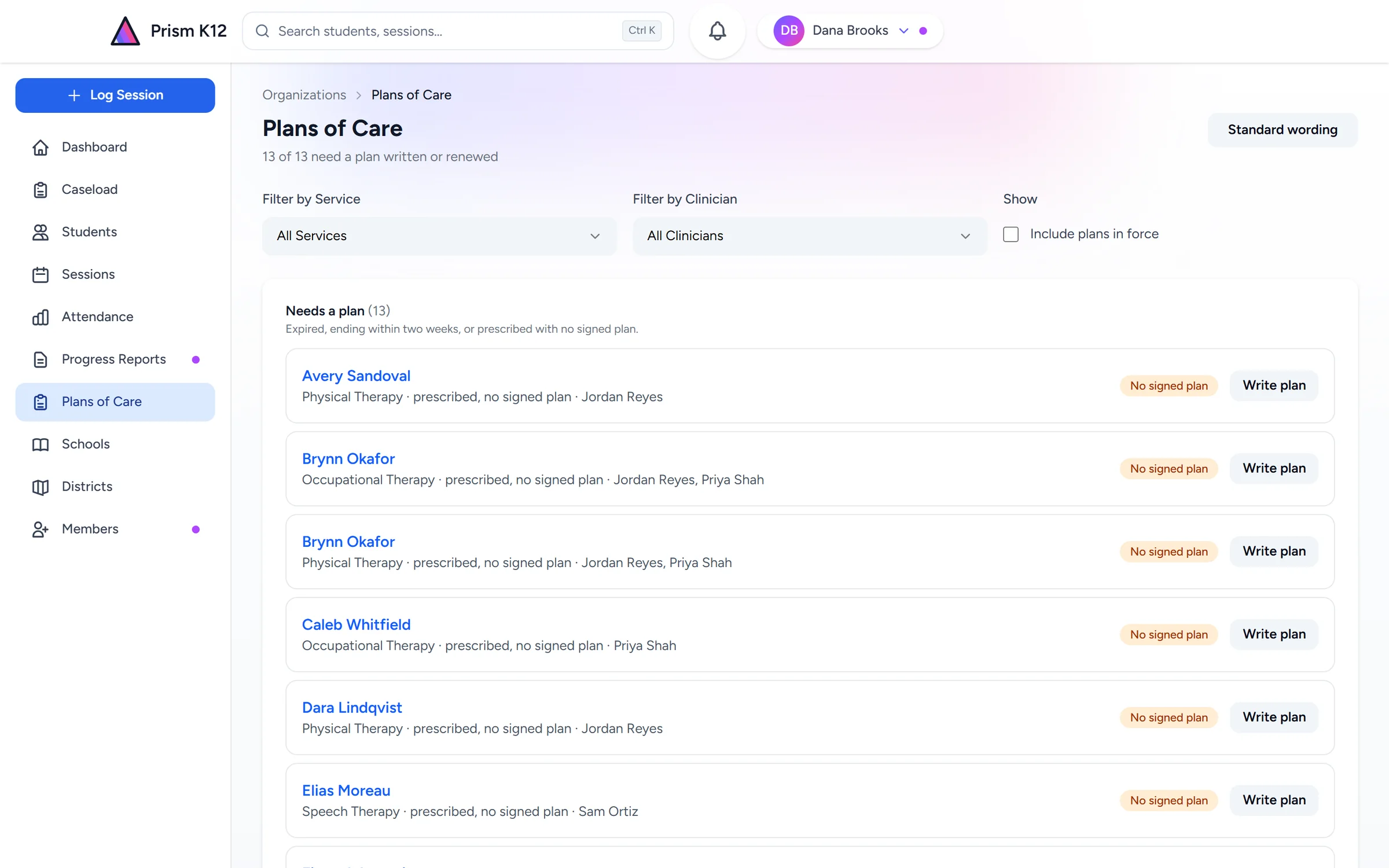
Task: Open Attendance from the sidebar
Action: 115,317
